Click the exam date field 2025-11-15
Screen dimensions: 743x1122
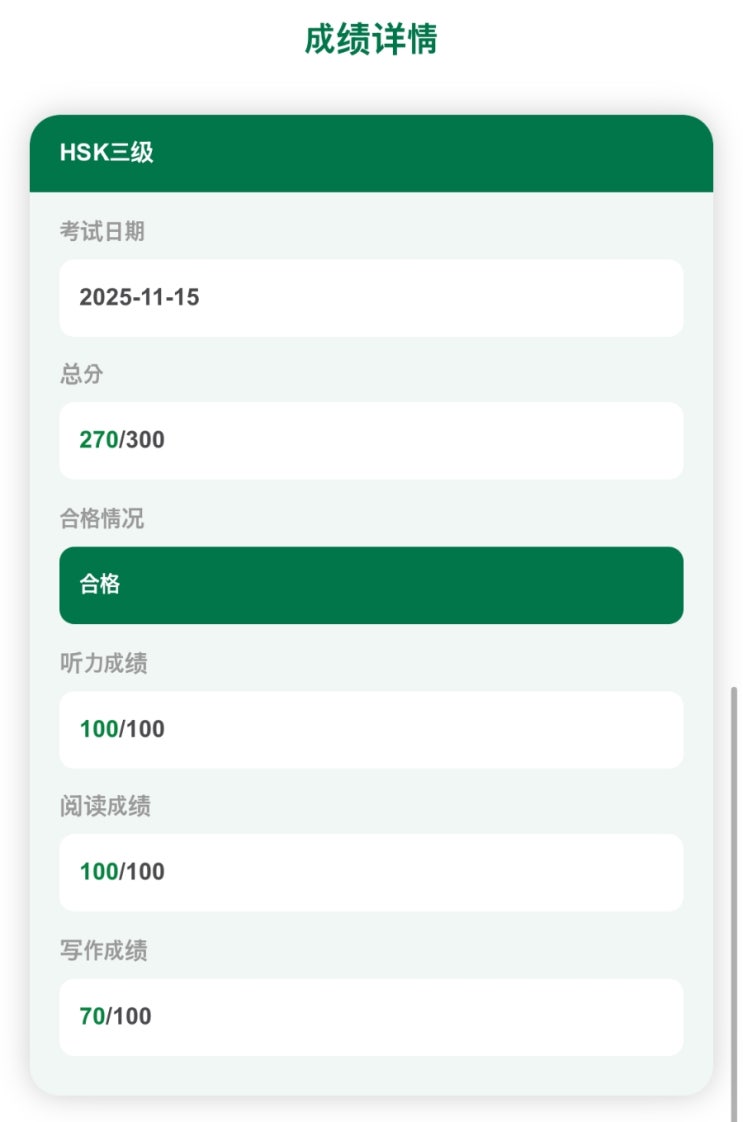[x=140, y=298]
